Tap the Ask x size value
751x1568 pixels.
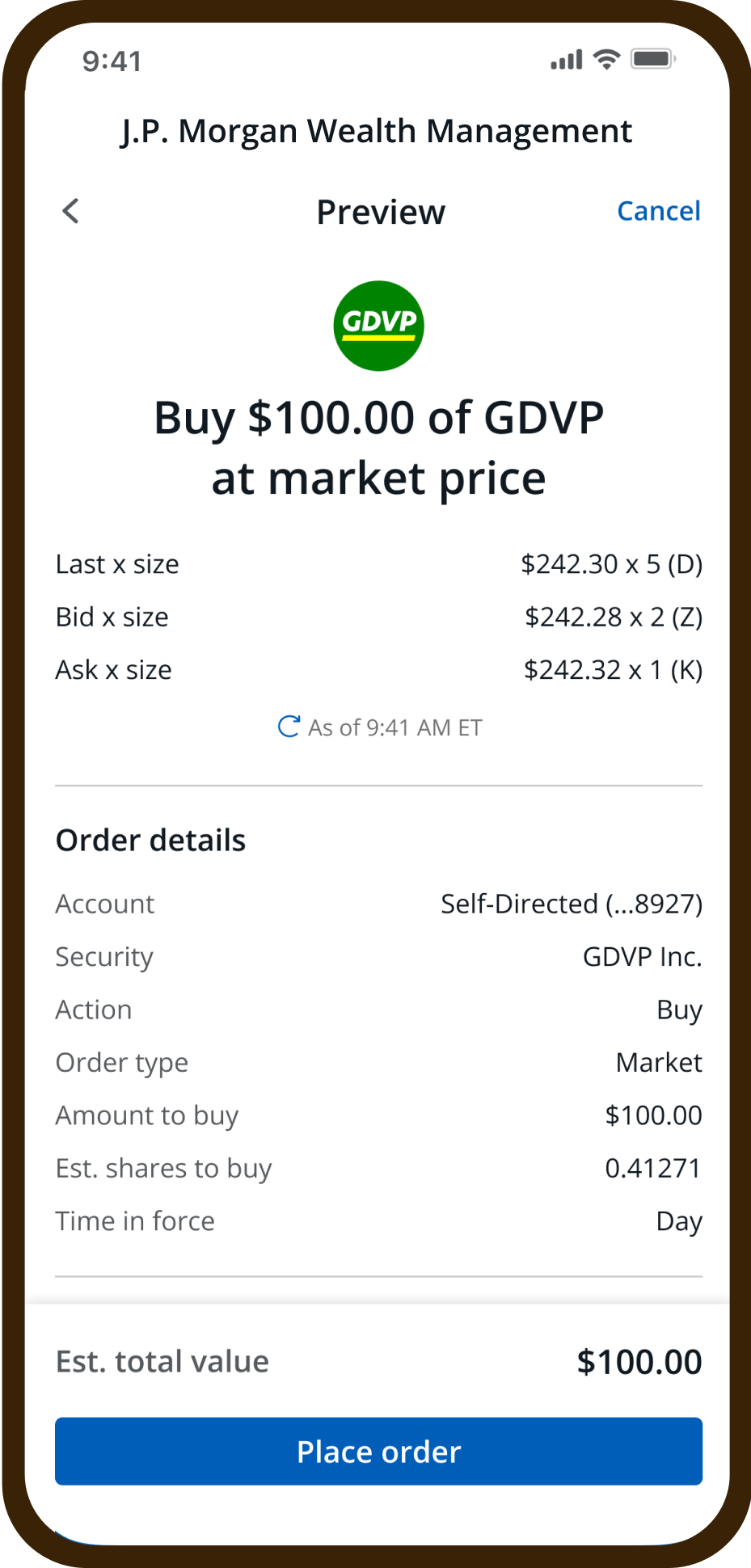pyautogui.click(x=613, y=669)
